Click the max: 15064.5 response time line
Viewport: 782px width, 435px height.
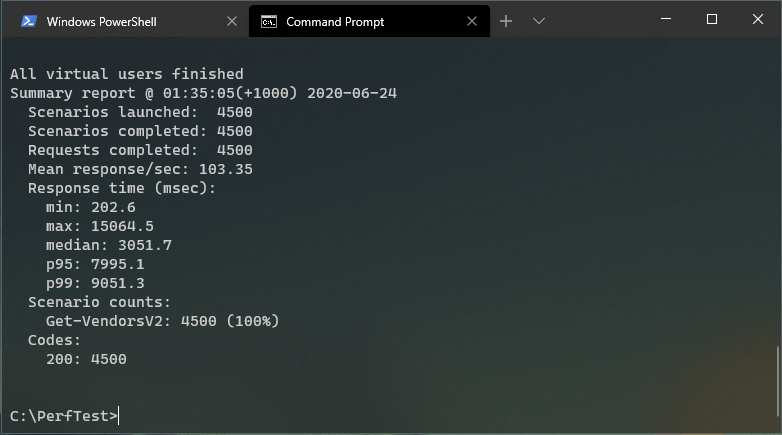point(100,226)
